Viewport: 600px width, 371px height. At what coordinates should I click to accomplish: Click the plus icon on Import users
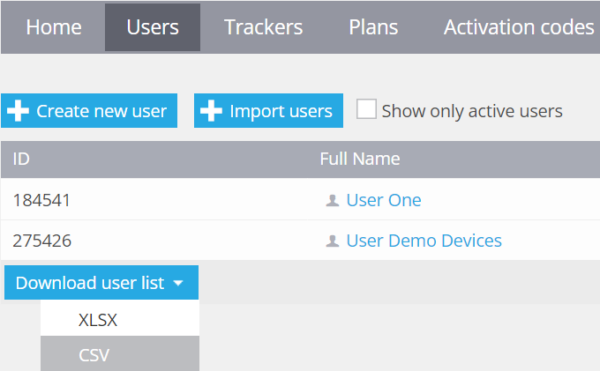[211, 111]
